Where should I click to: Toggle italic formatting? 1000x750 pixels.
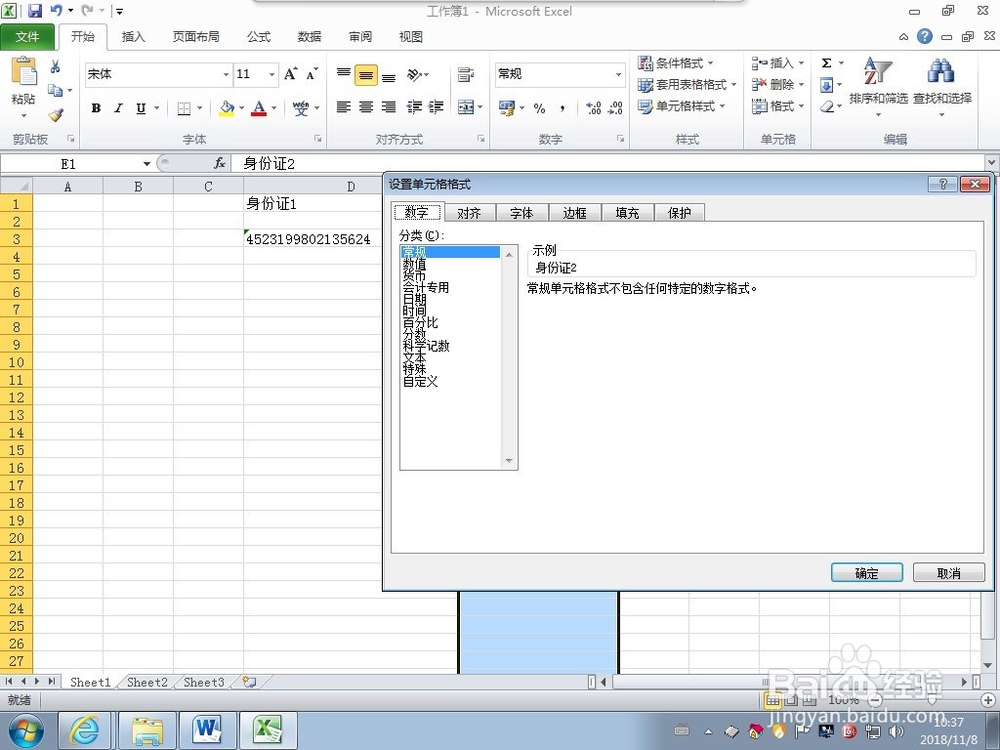[118, 108]
